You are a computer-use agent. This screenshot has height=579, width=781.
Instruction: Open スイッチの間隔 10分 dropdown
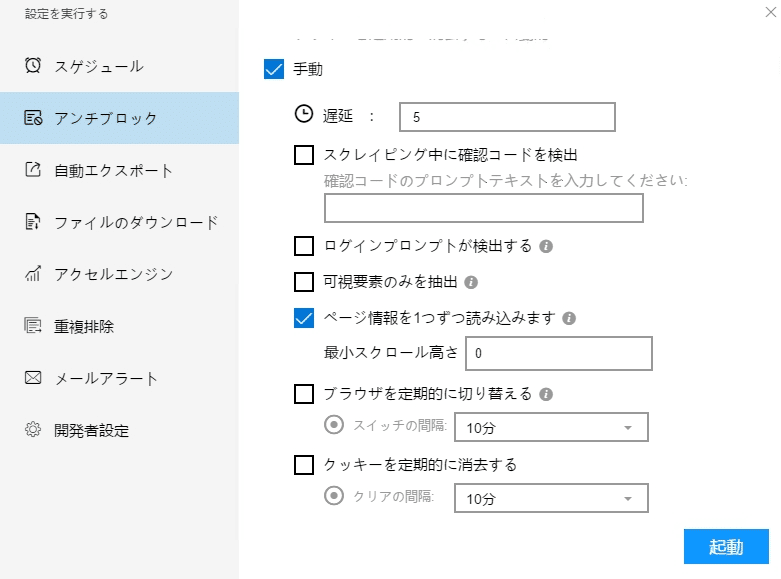pos(550,427)
